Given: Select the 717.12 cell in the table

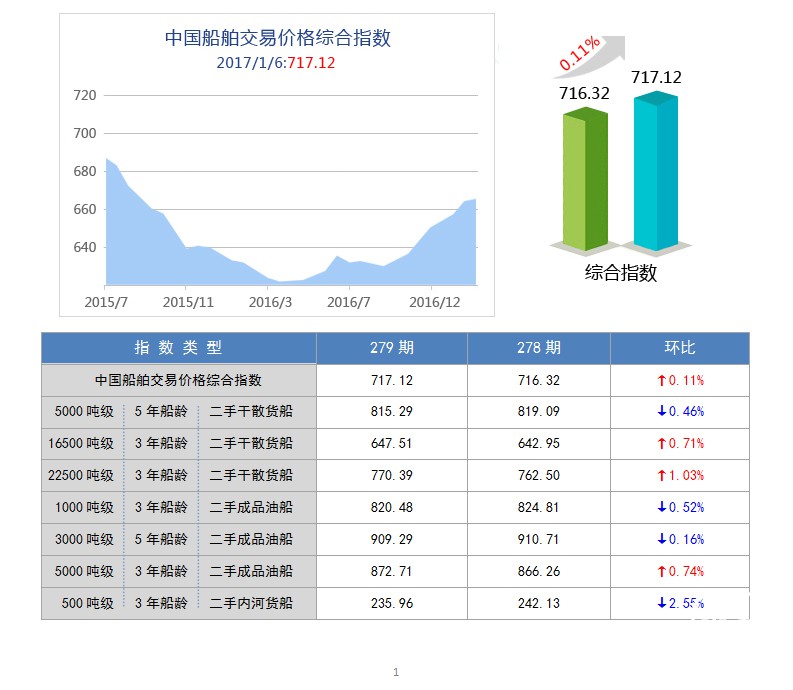Looking at the screenshot, I should point(392,380).
